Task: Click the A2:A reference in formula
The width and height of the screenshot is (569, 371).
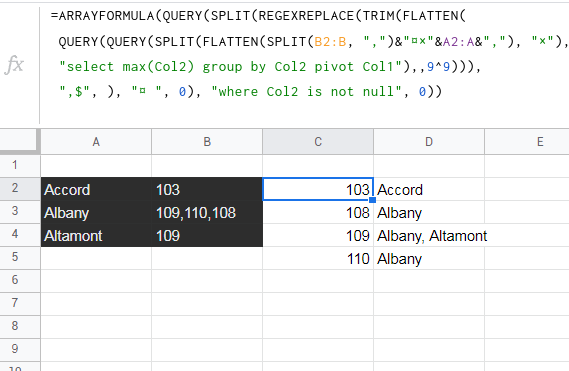Action: coord(458,42)
